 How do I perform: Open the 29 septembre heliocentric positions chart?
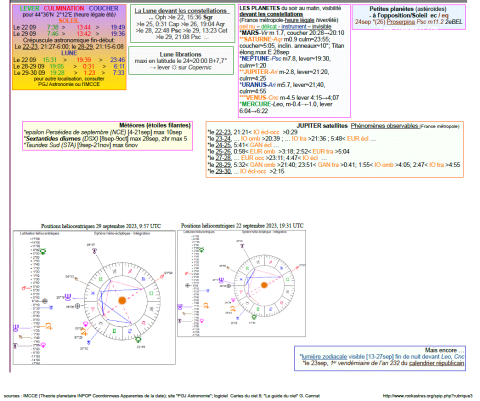click(x=94, y=297)
